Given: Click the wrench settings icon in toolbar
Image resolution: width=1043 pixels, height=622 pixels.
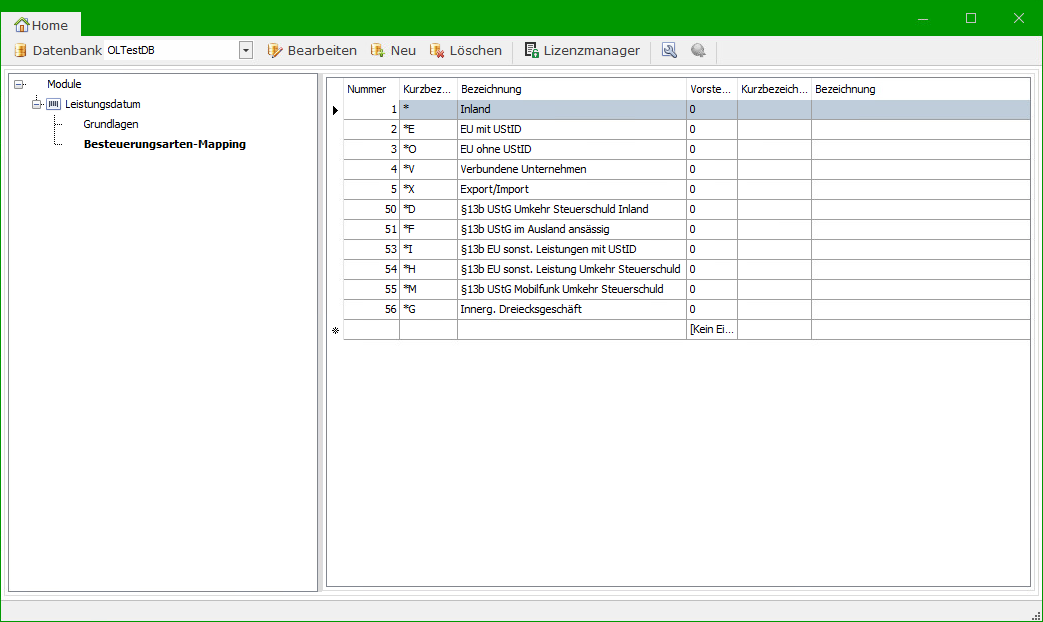Looking at the screenshot, I should [669, 51].
